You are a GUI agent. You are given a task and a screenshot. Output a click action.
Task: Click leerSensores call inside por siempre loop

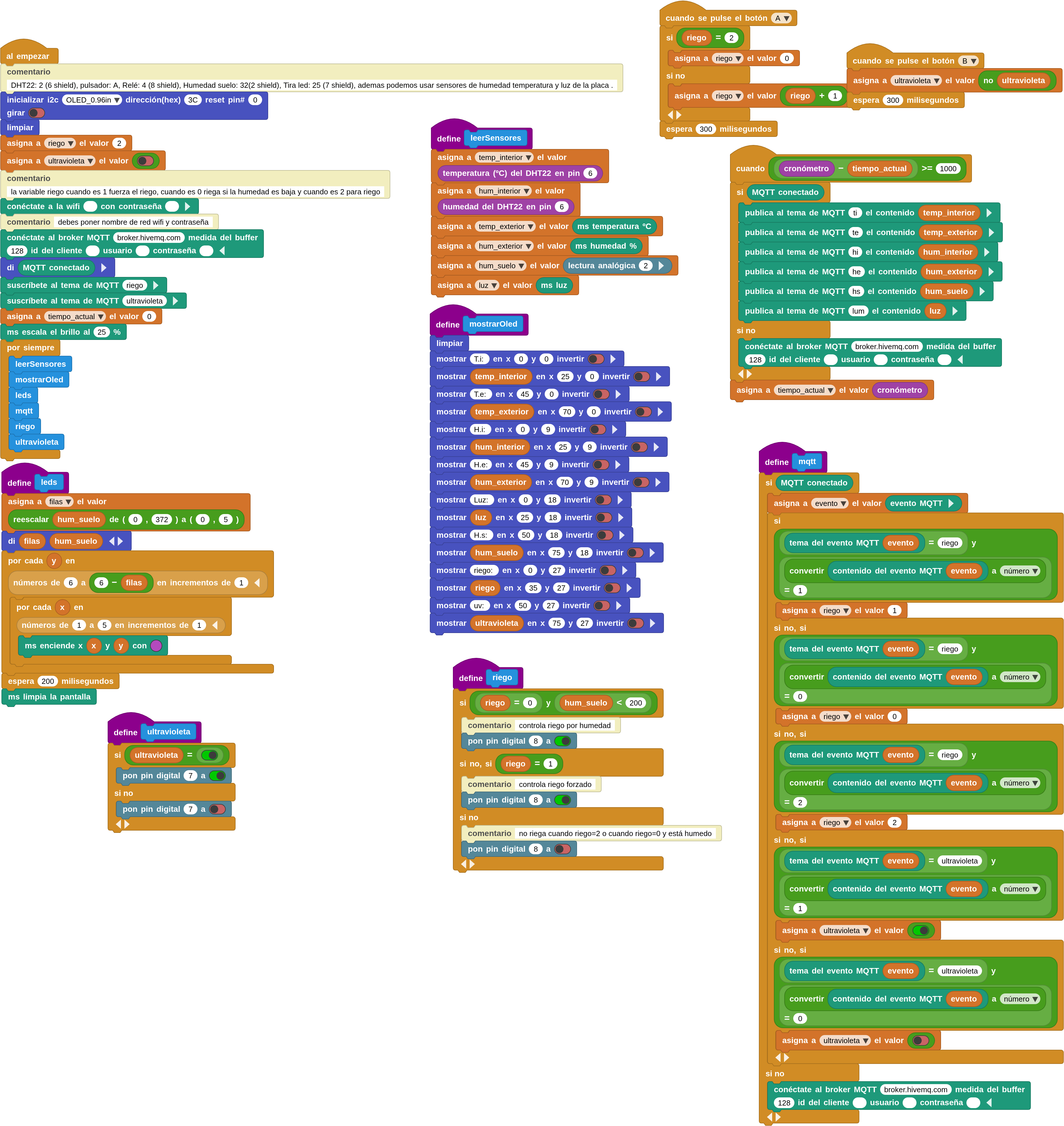tap(40, 364)
